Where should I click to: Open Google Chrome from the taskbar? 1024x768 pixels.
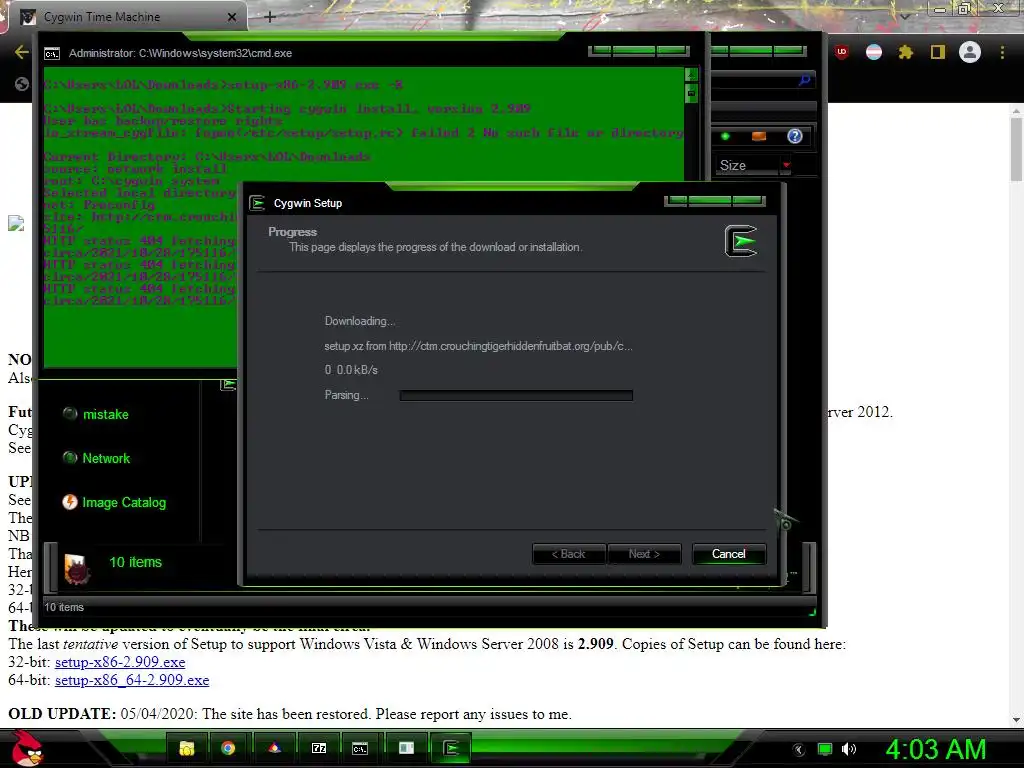228,748
